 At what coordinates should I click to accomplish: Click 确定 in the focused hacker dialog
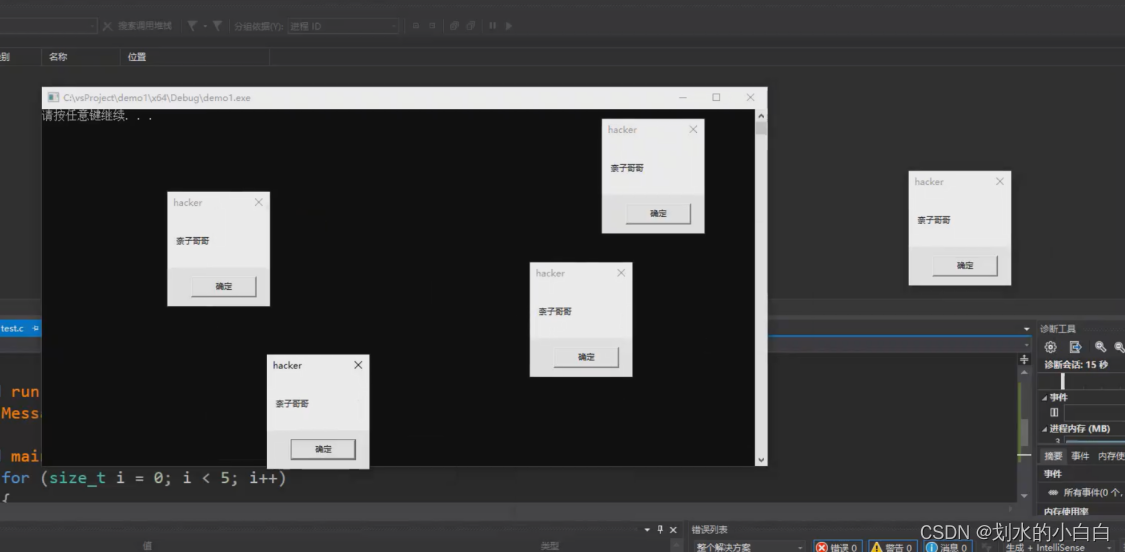[323, 449]
